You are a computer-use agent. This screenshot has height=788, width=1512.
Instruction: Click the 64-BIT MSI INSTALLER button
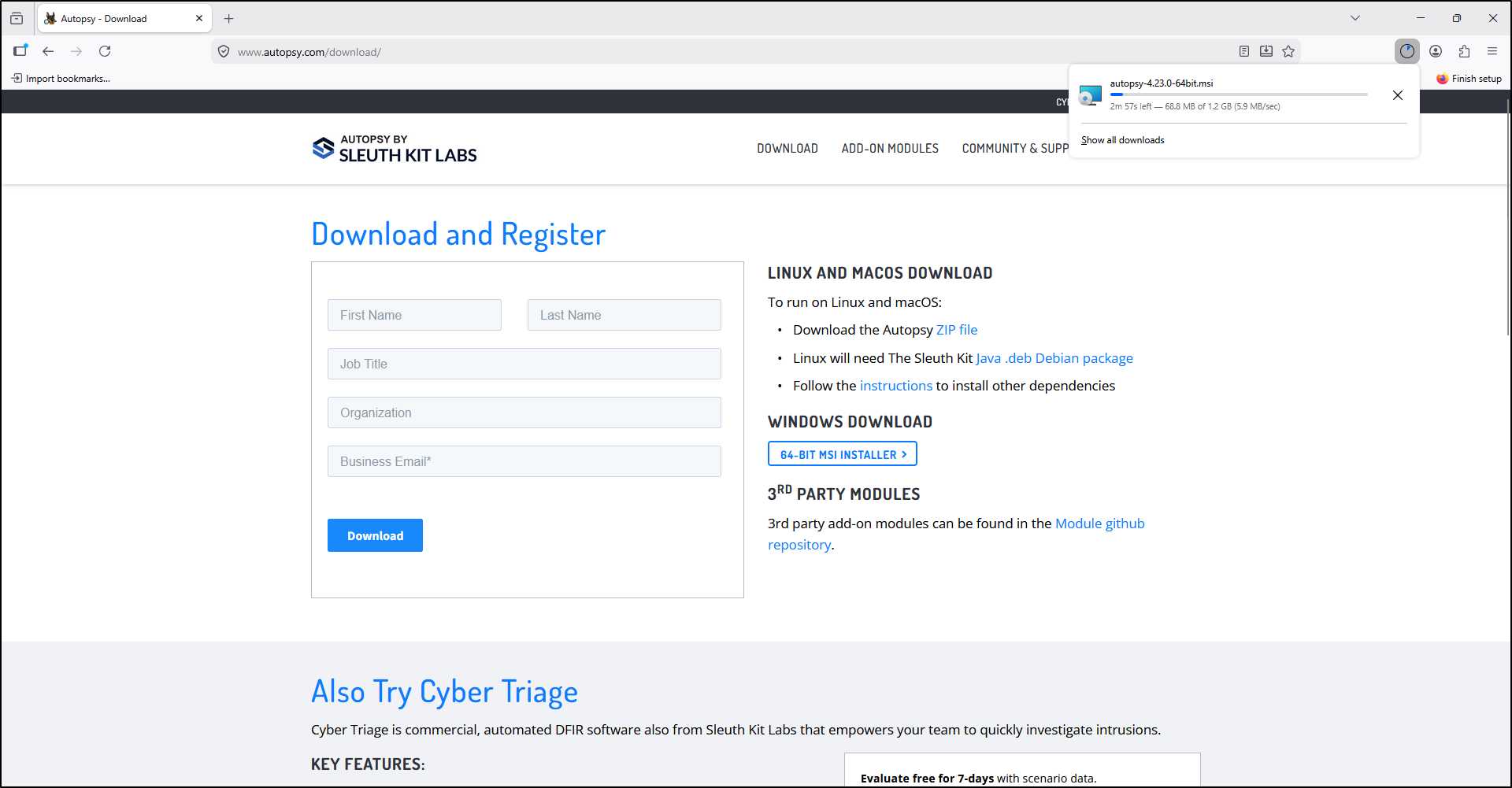(843, 454)
